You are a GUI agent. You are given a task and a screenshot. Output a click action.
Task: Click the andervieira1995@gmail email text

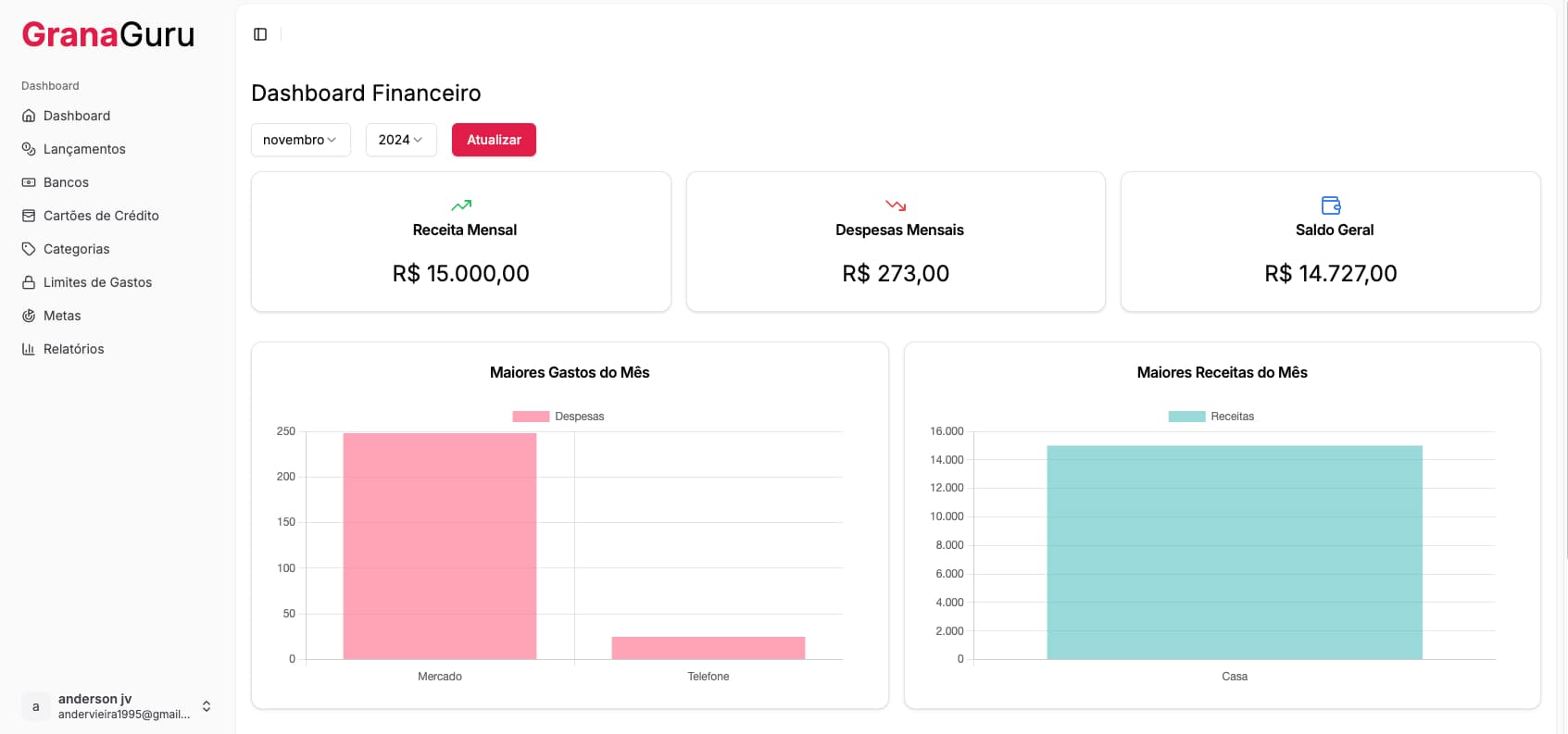click(x=124, y=715)
